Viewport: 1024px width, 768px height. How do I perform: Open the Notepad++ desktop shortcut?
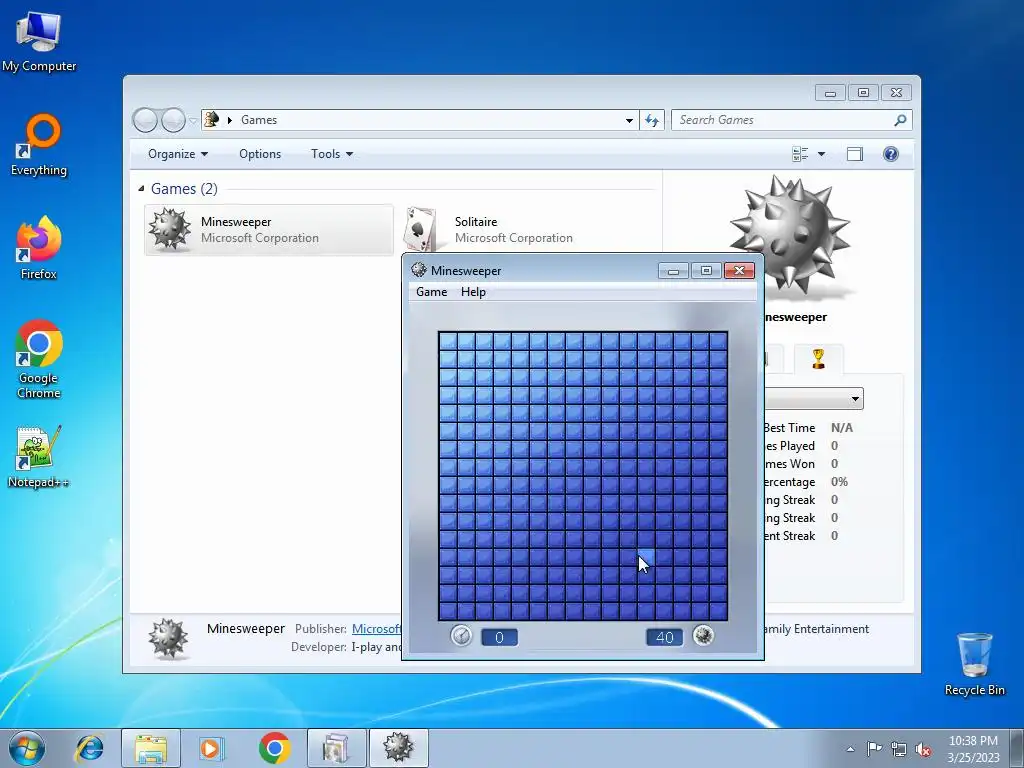(x=39, y=457)
